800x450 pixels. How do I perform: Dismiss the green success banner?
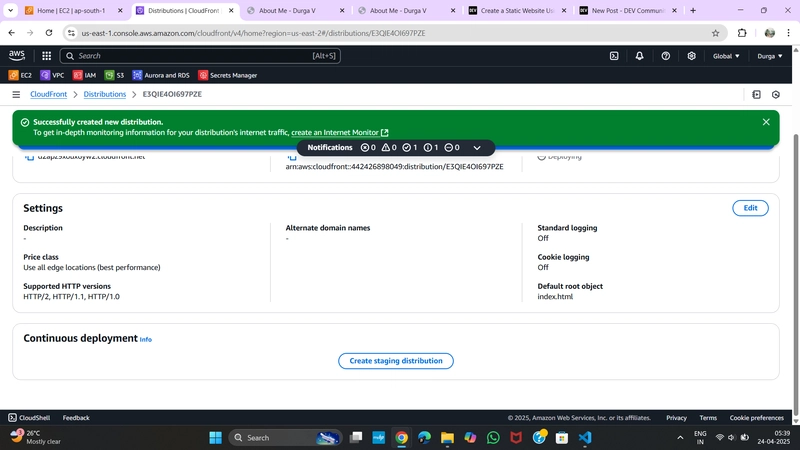(x=766, y=122)
